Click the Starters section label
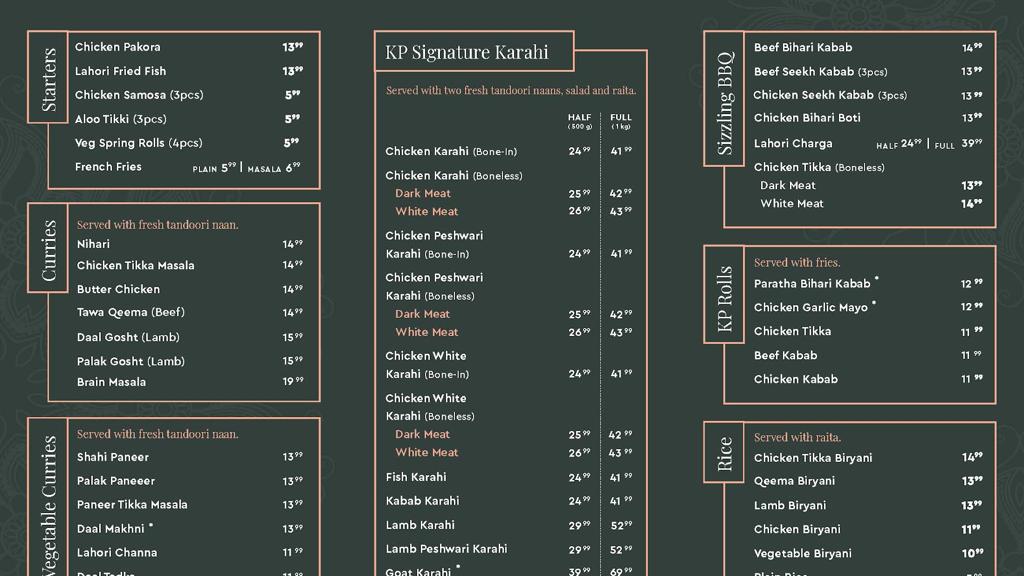This screenshot has width=1024, height=576. 48,78
